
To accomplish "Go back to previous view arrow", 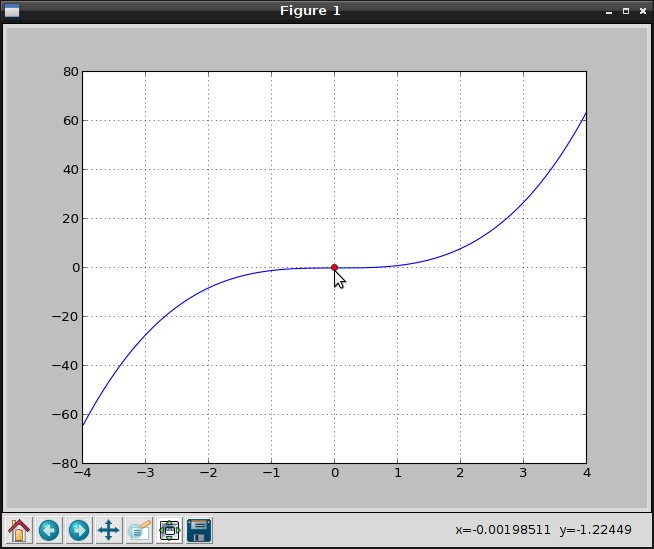I will pyautogui.click(x=49, y=530).
